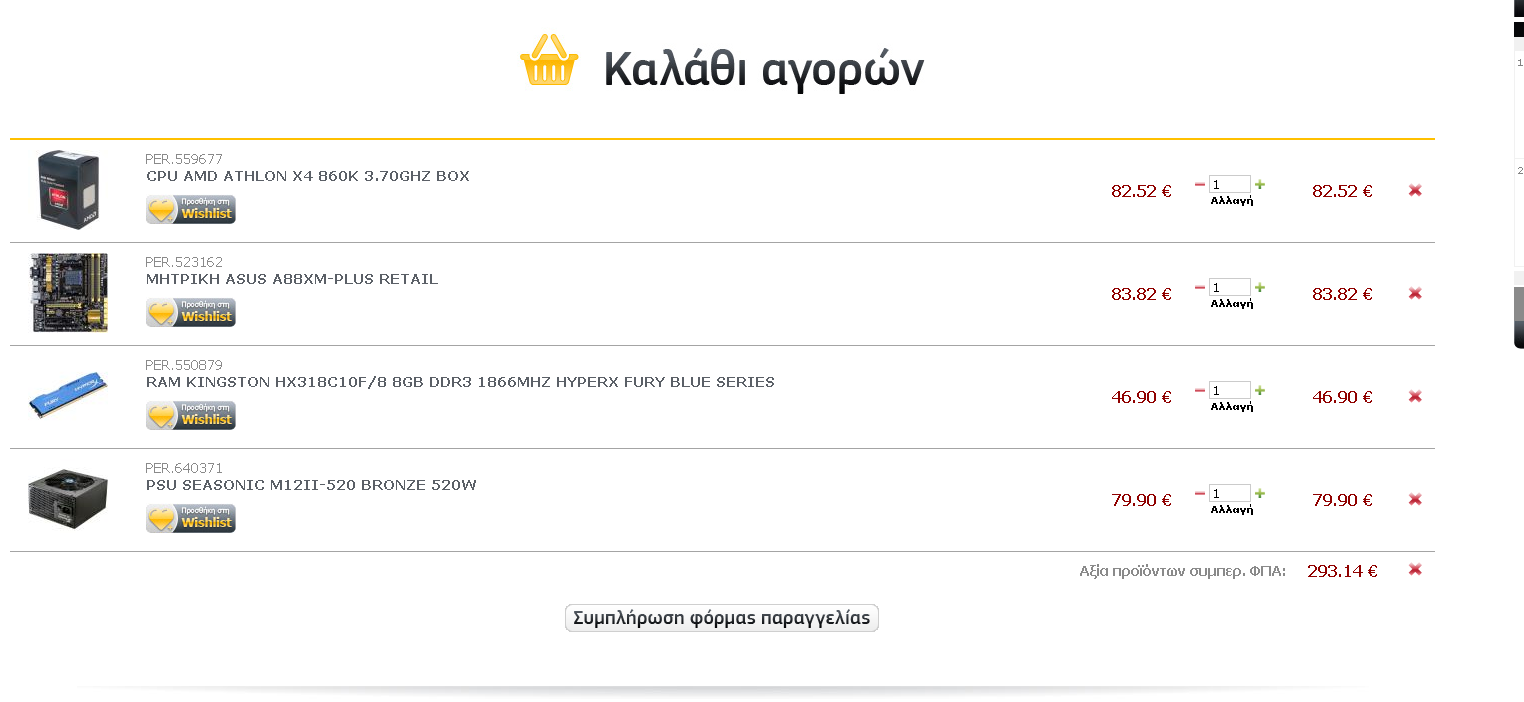Decrease Seasonic PSU quantity with minus icon
Image resolution: width=1524 pixels, height=702 pixels.
1200,493
